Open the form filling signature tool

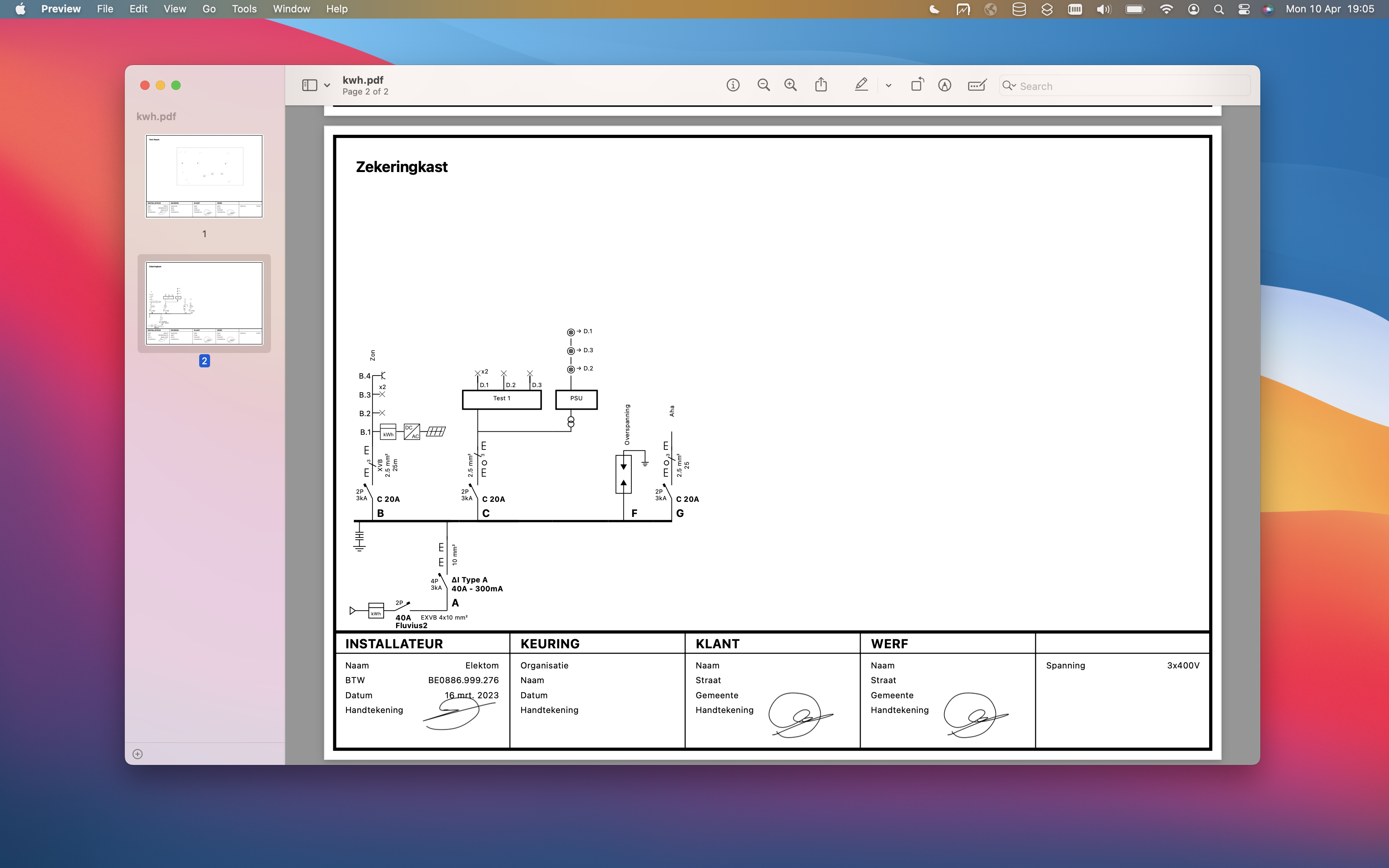(x=977, y=86)
